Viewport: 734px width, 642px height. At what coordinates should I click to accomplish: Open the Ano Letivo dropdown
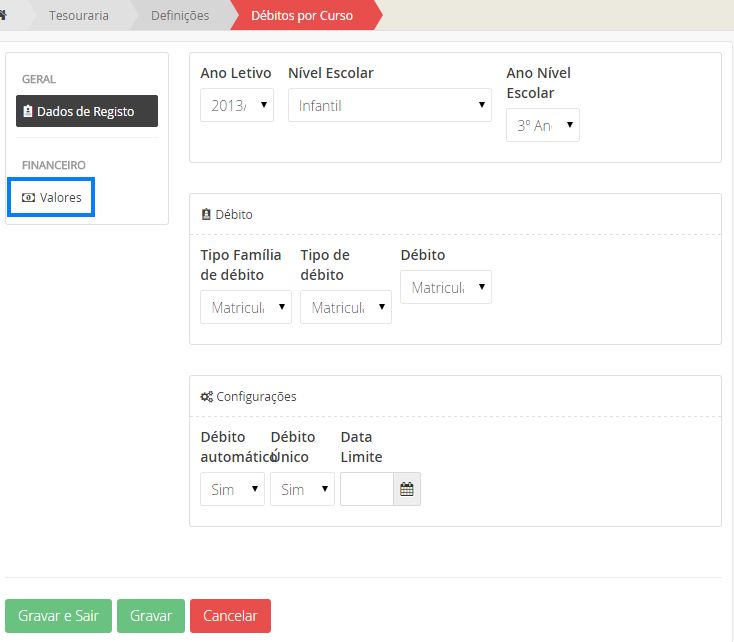click(237, 105)
